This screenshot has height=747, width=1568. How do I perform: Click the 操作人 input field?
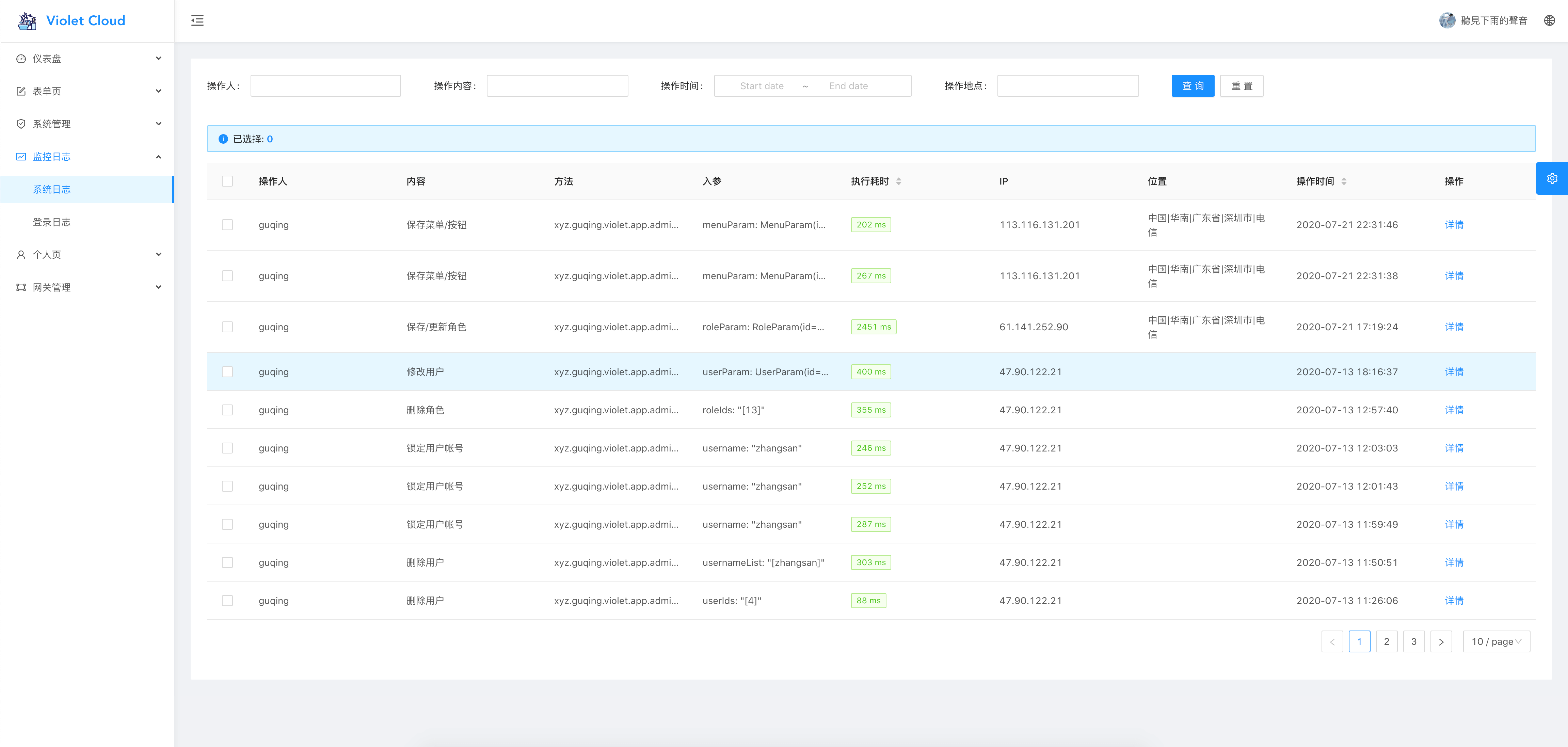[x=325, y=86]
